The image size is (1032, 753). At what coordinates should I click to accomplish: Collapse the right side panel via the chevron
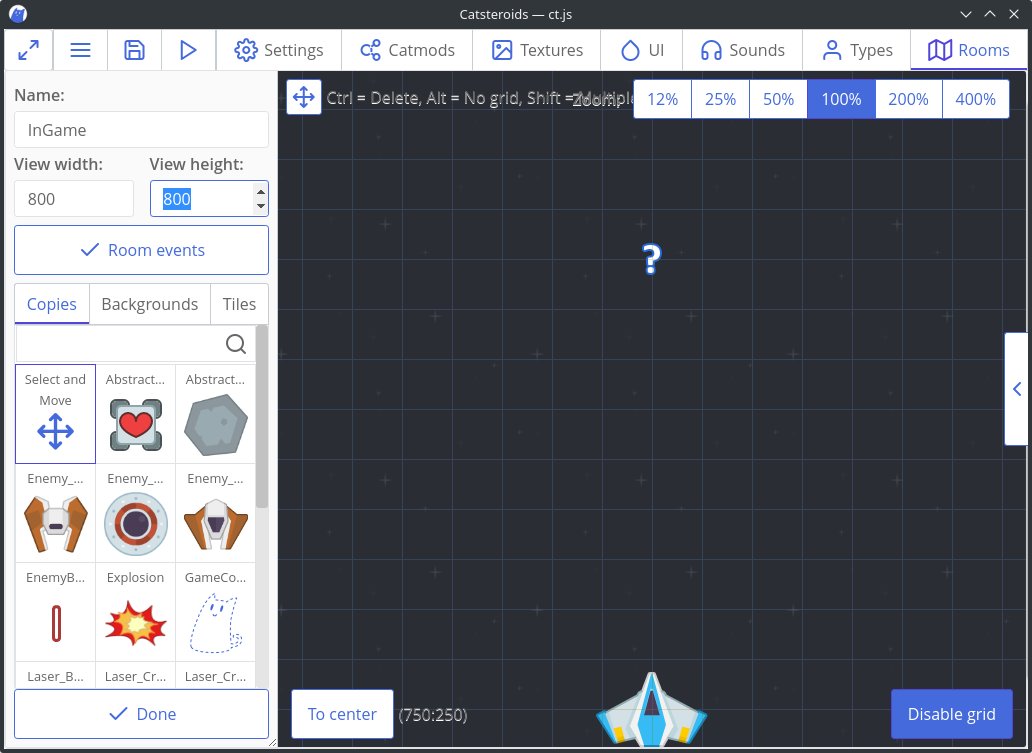[x=1016, y=389]
